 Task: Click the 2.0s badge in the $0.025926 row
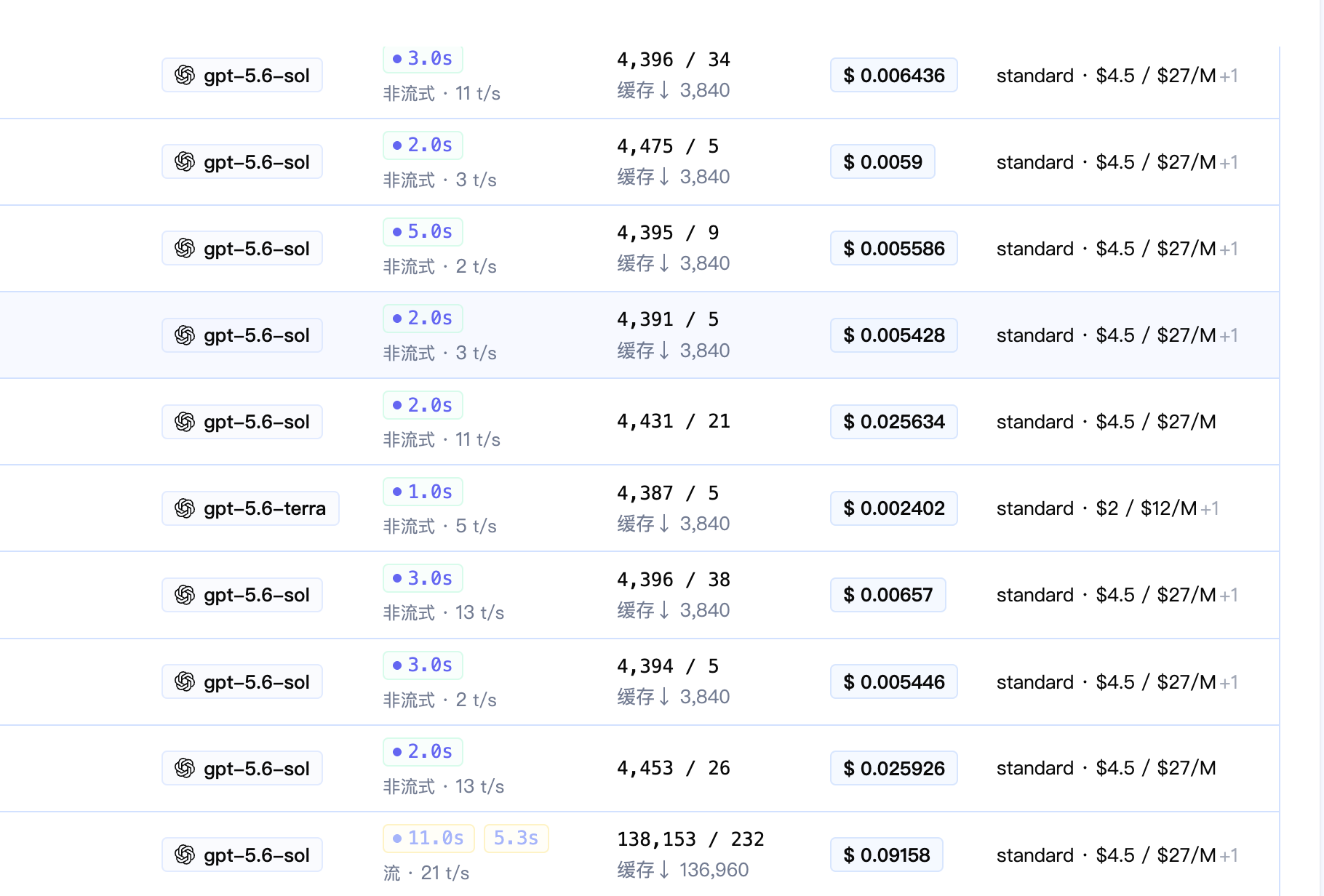(x=423, y=751)
